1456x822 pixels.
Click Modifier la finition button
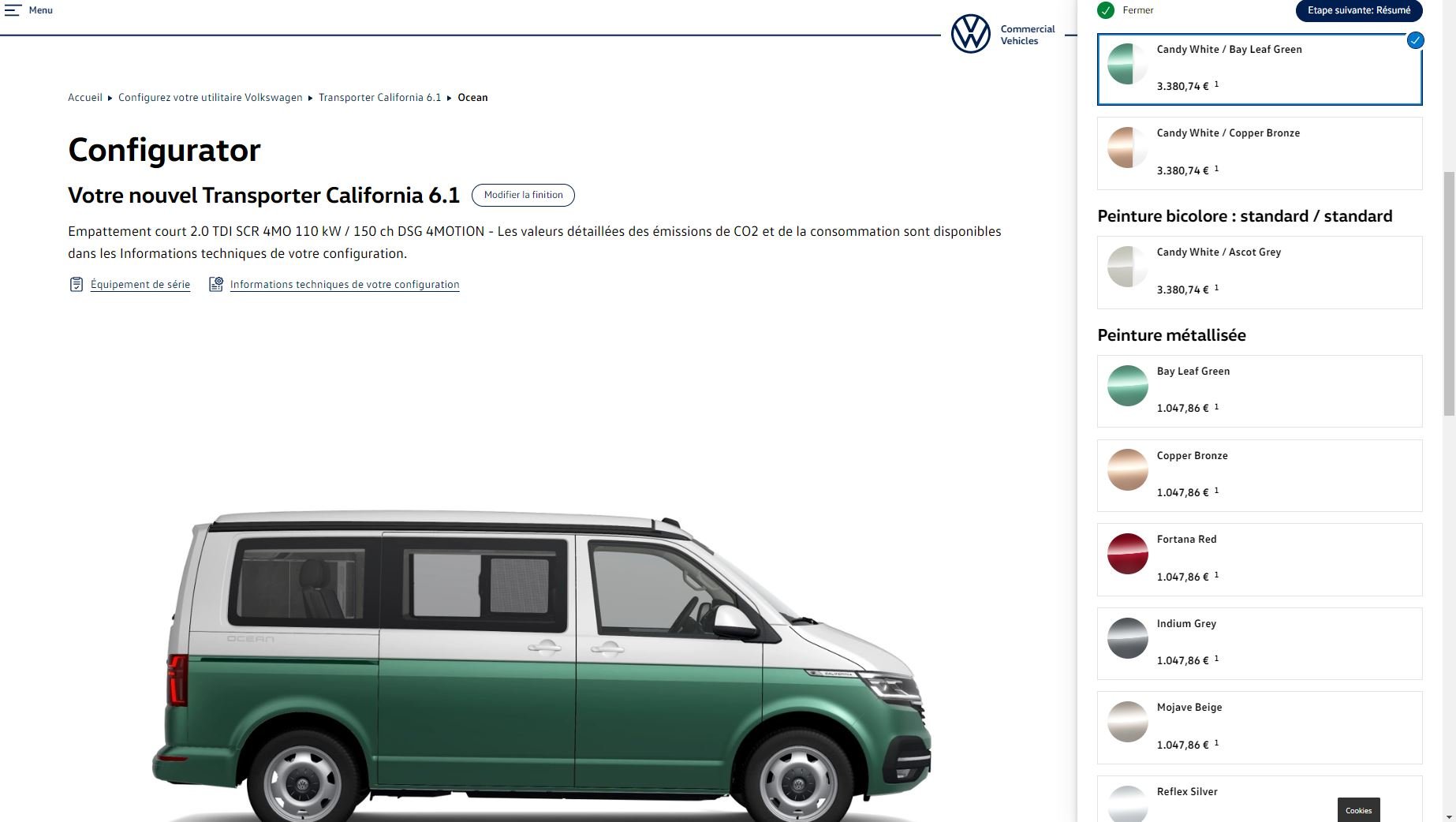point(523,195)
